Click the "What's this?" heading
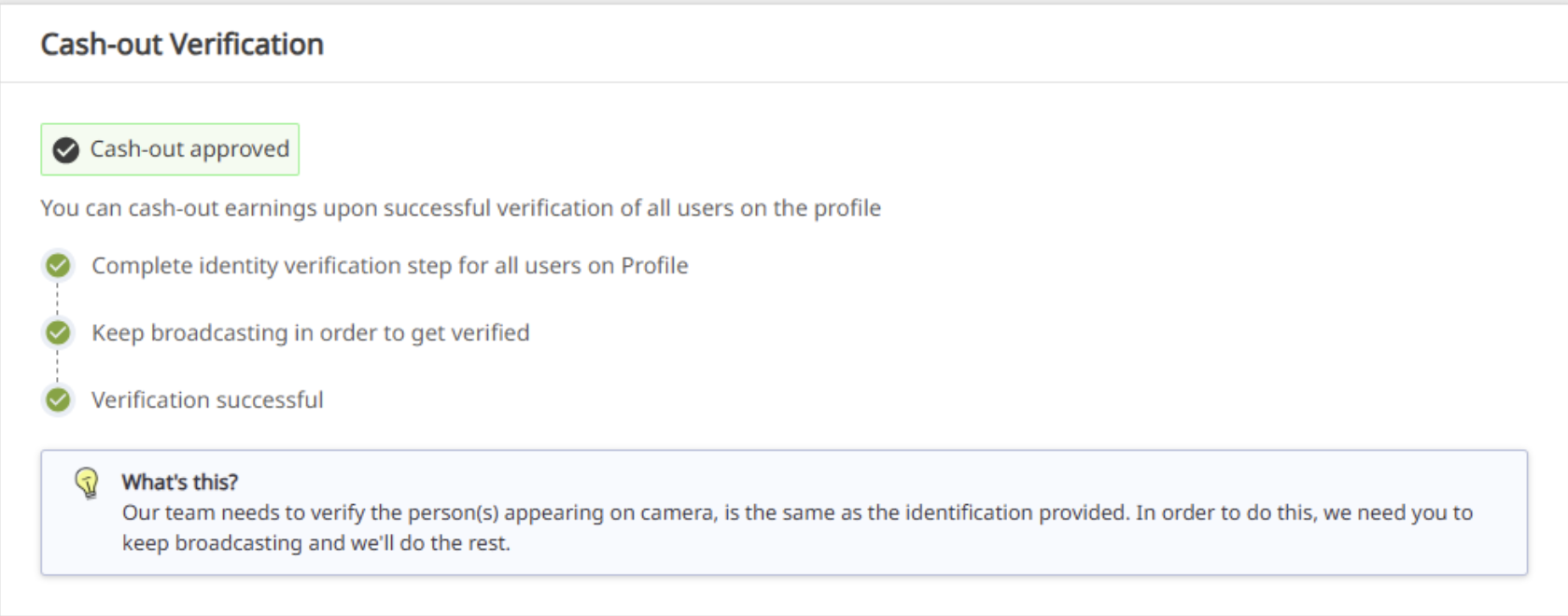Screen dimensions: 1568x616 click(180, 483)
